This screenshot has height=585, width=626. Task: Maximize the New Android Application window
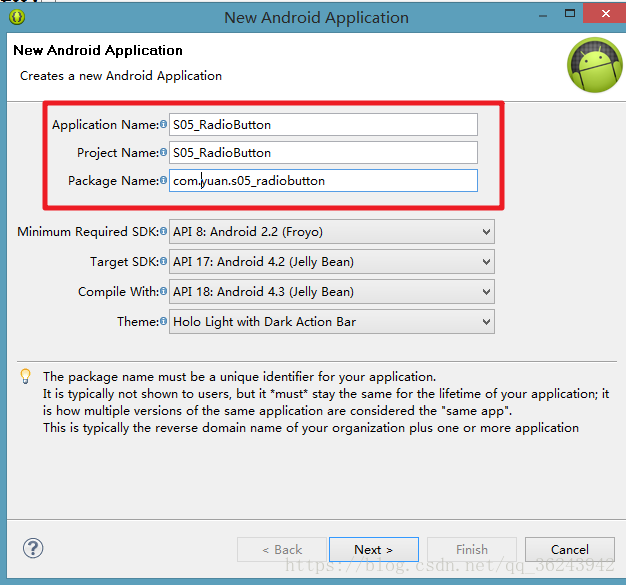pos(570,14)
